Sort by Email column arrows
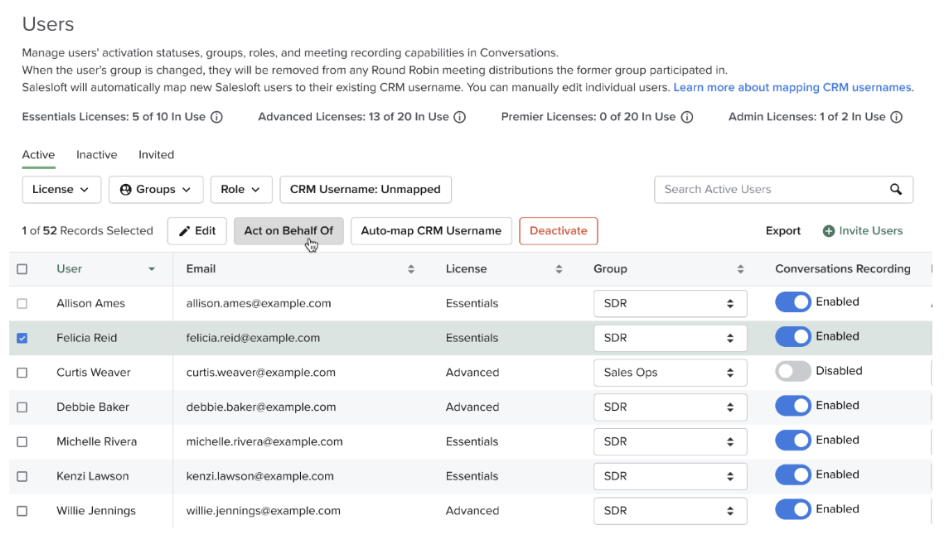 click(411, 269)
